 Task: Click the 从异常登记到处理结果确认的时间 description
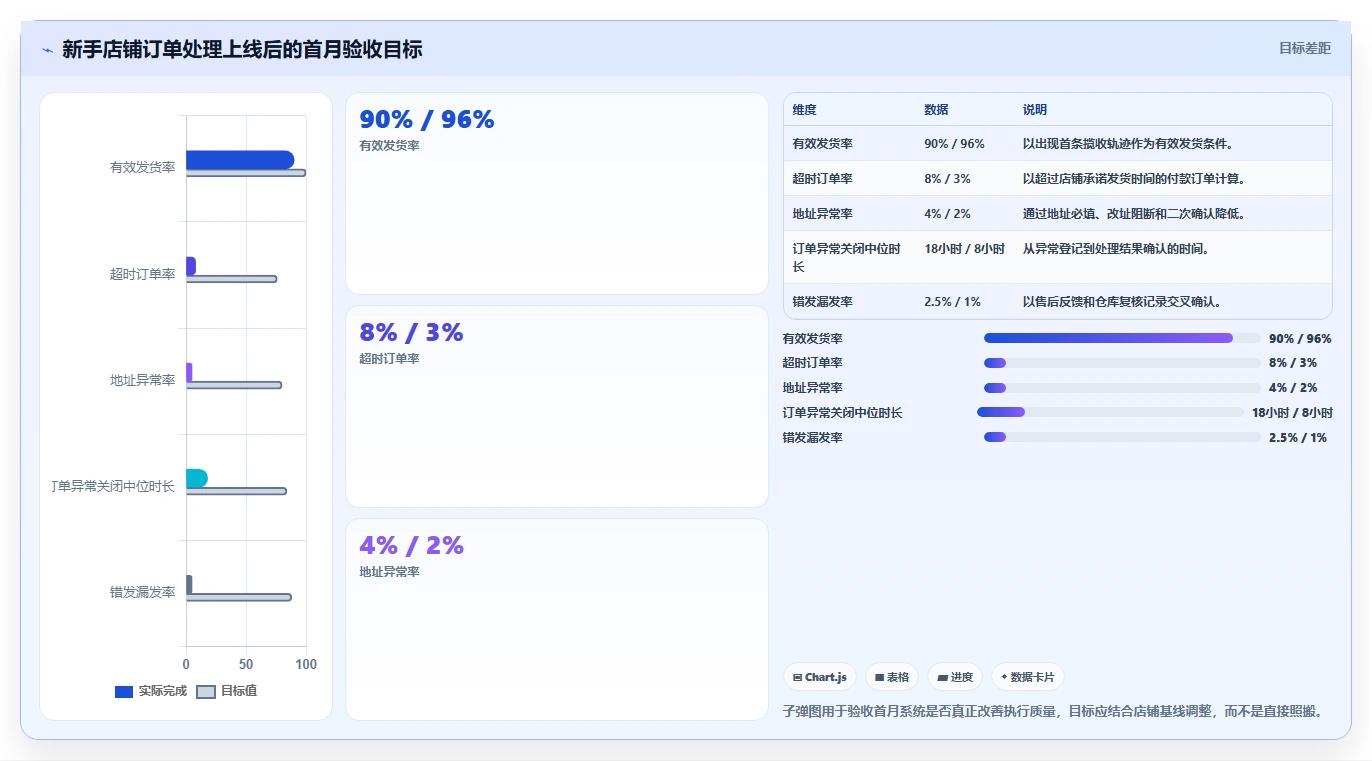[x=1116, y=249]
